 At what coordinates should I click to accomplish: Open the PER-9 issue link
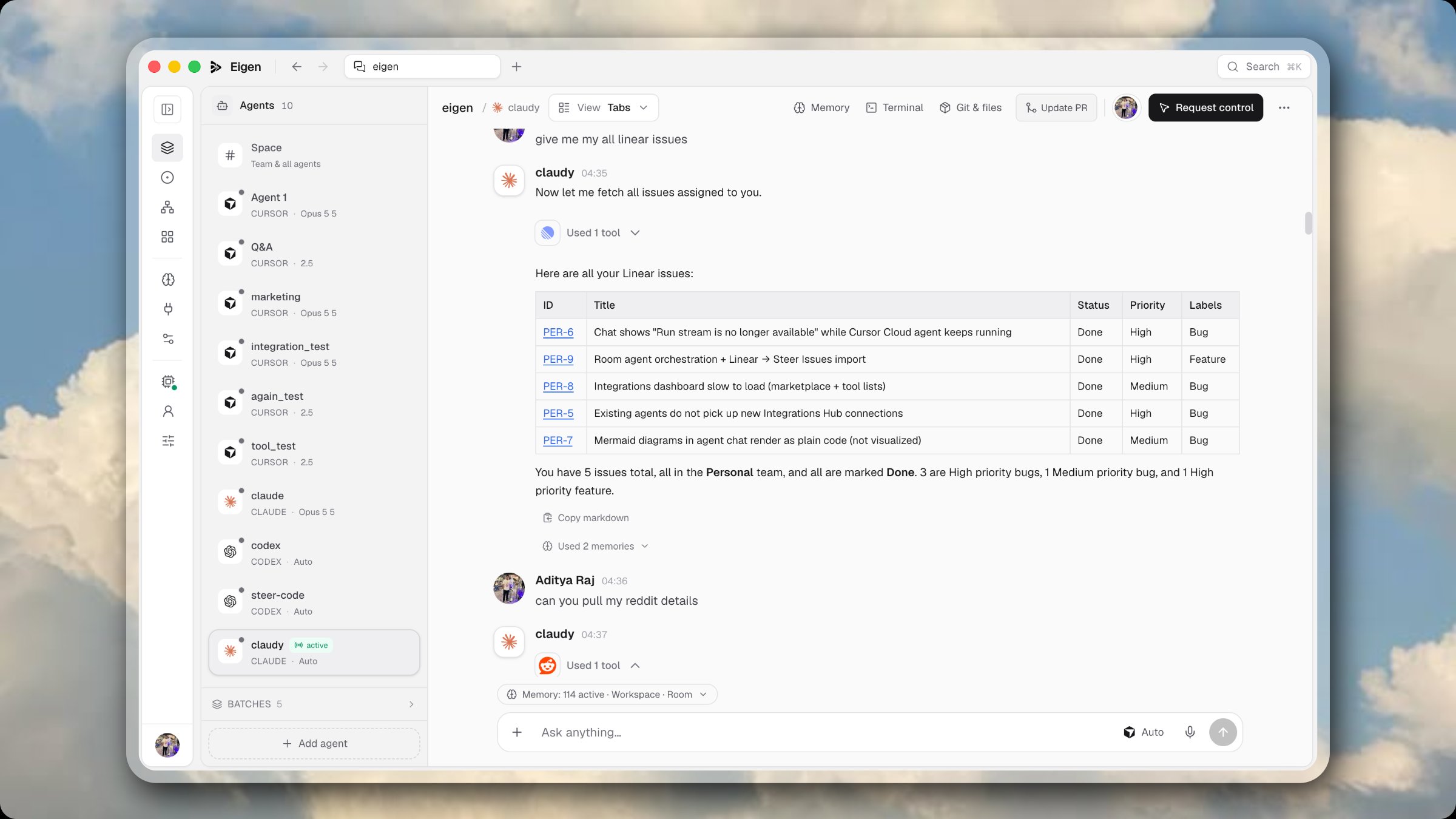pos(558,359)
